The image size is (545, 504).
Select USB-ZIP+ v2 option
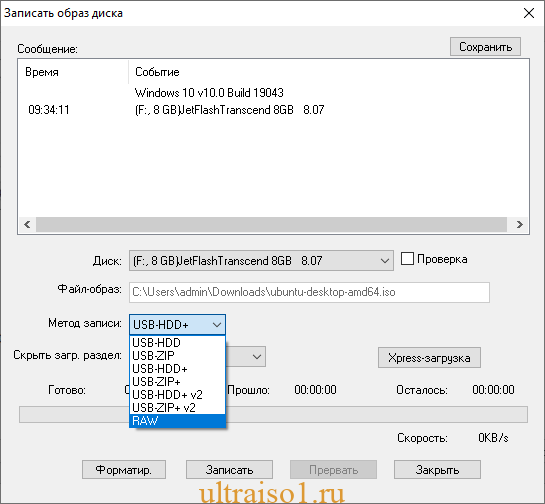[x=177, y=407]
